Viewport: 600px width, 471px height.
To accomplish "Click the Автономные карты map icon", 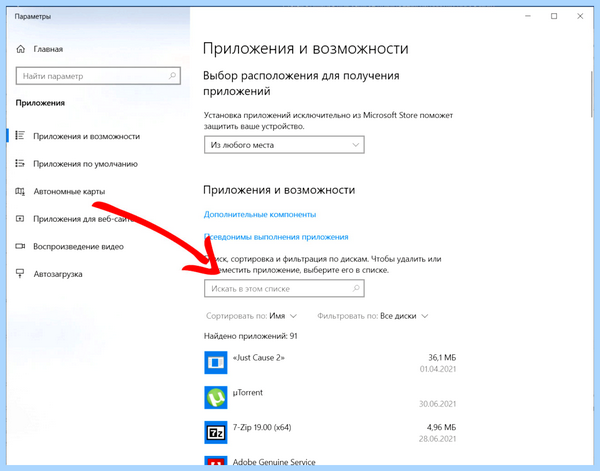I will [20, 191].
